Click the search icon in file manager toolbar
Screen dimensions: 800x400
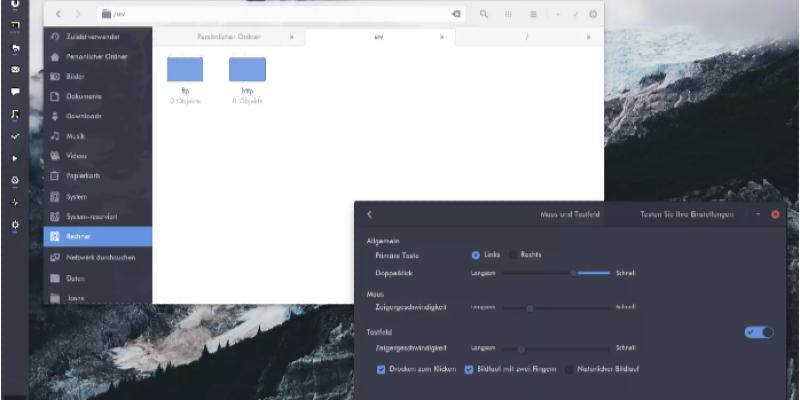coord(484,14)
